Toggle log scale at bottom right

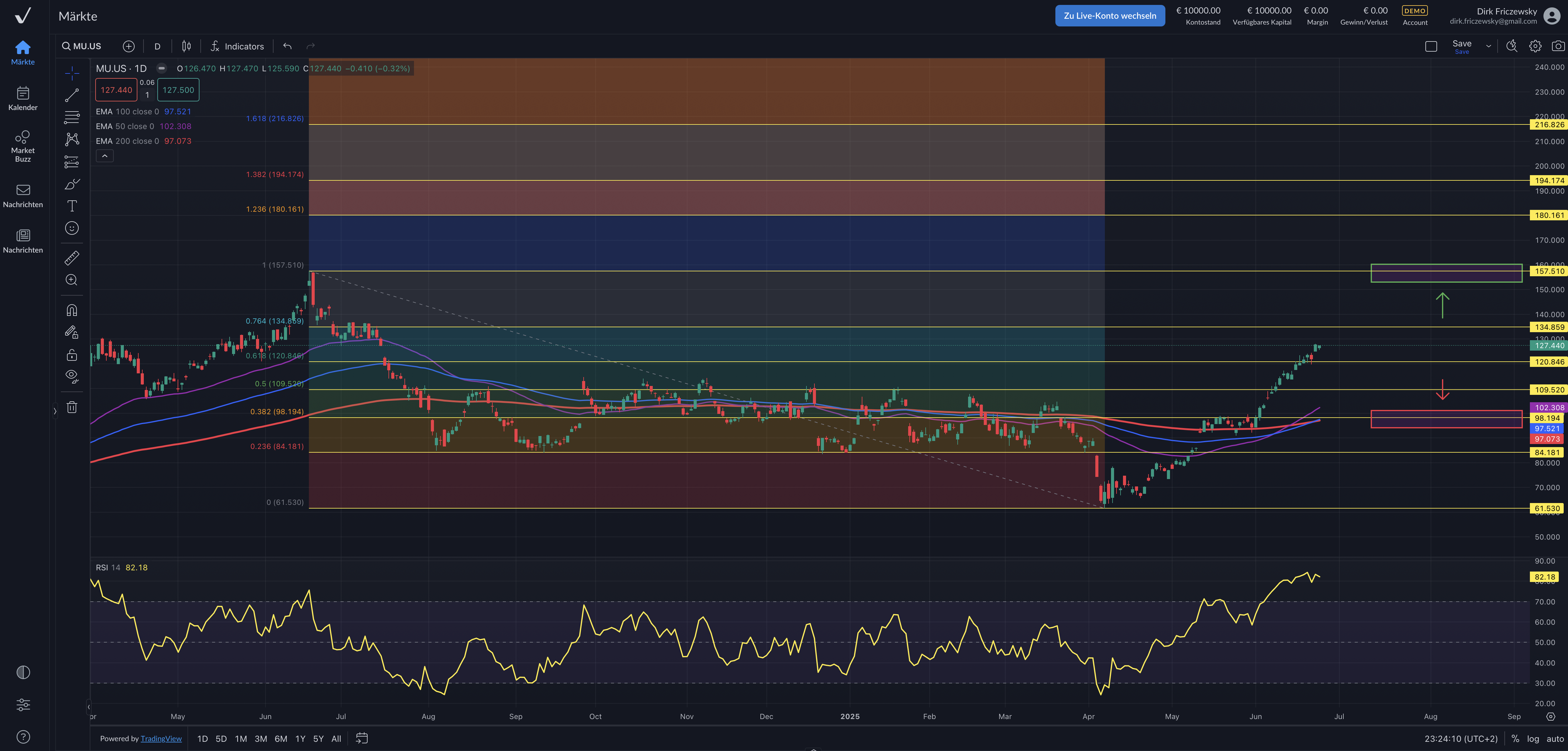(x=1533, y=738)
